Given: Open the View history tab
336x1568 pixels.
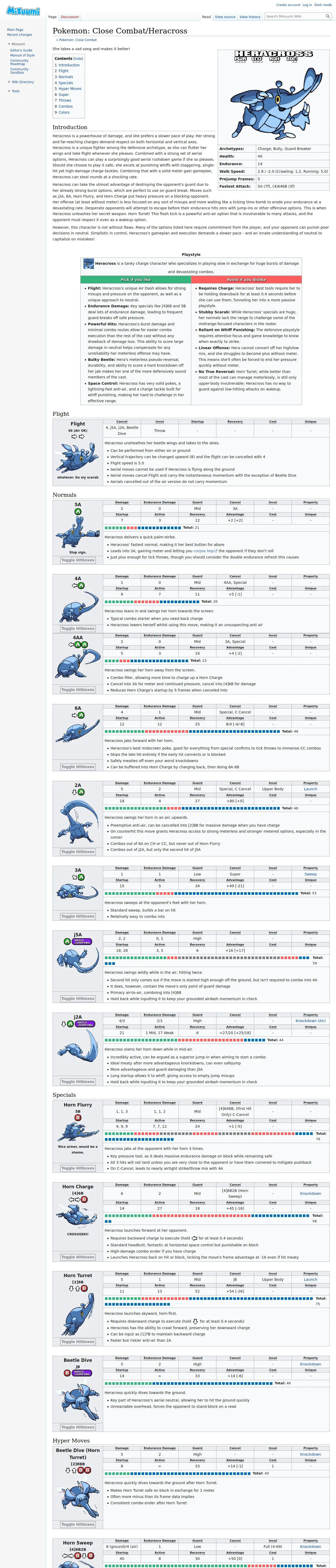Looking at the screenshot, I should click(x=250, y=17).
